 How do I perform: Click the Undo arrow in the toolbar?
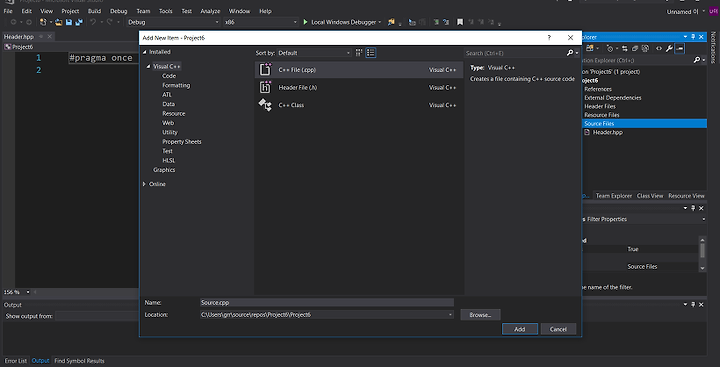(x=93, y=22)
